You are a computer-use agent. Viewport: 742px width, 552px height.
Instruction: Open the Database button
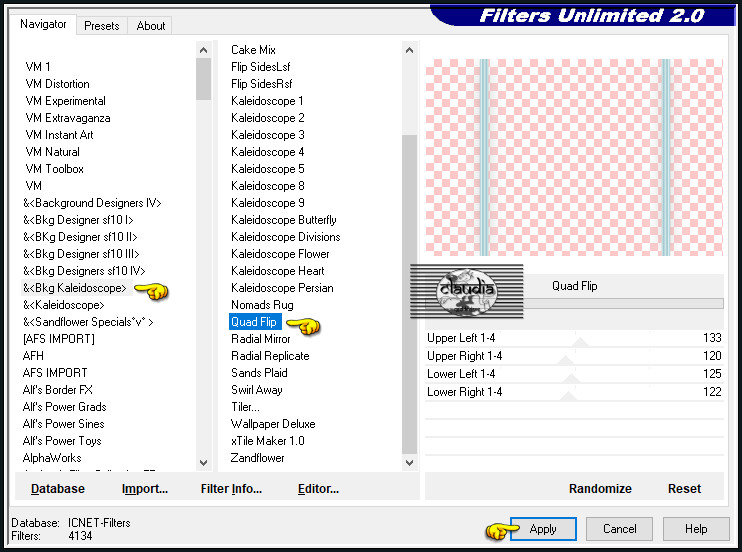tap(58, 489)
